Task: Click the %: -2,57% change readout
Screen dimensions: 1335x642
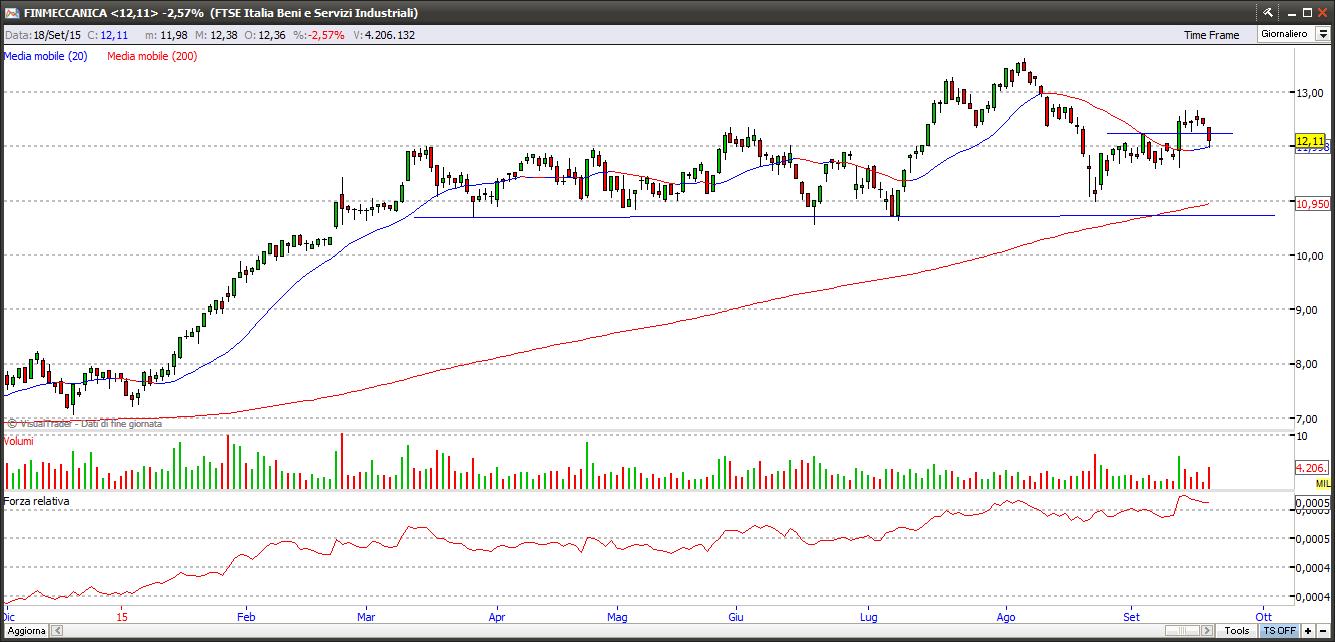Action: [x=318, y=34]
